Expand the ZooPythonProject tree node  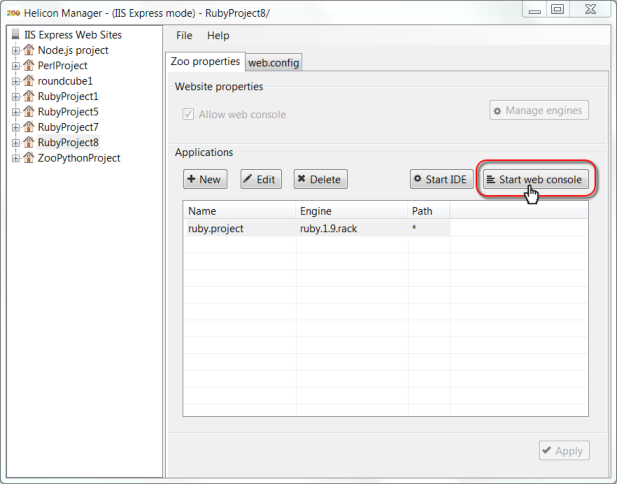click(x=15, y=158)
